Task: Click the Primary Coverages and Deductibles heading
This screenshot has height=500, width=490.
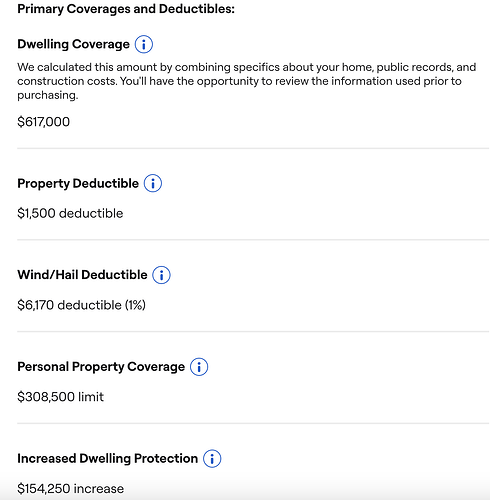Action: (126, 9)
